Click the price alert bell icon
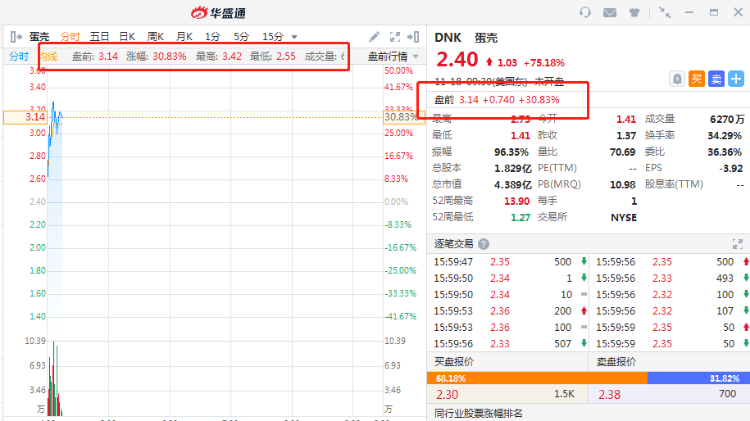 pyautogui.click(x=677, y=79)
